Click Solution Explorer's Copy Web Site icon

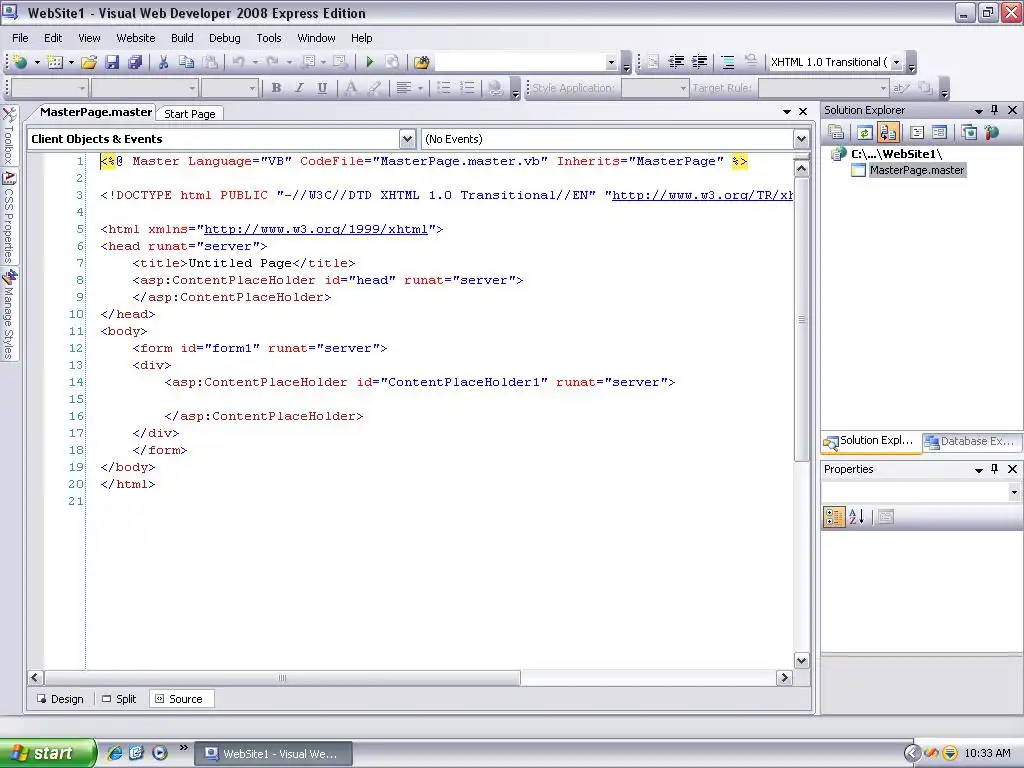coord(968,133)
